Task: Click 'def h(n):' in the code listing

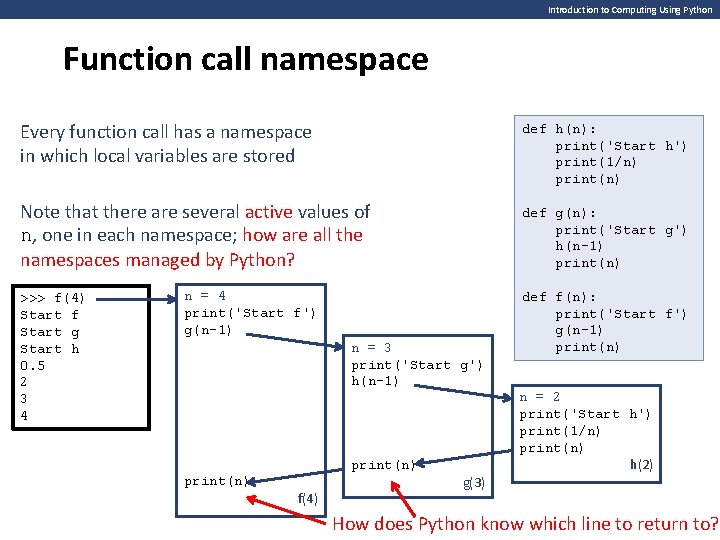Action: (x=559, y=129)
